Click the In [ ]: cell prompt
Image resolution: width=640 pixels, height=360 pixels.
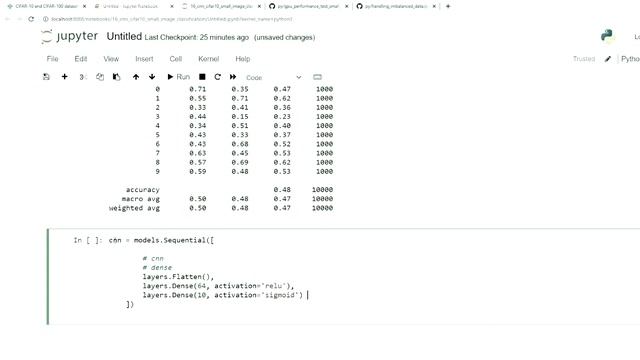click(x=88, y=240)
